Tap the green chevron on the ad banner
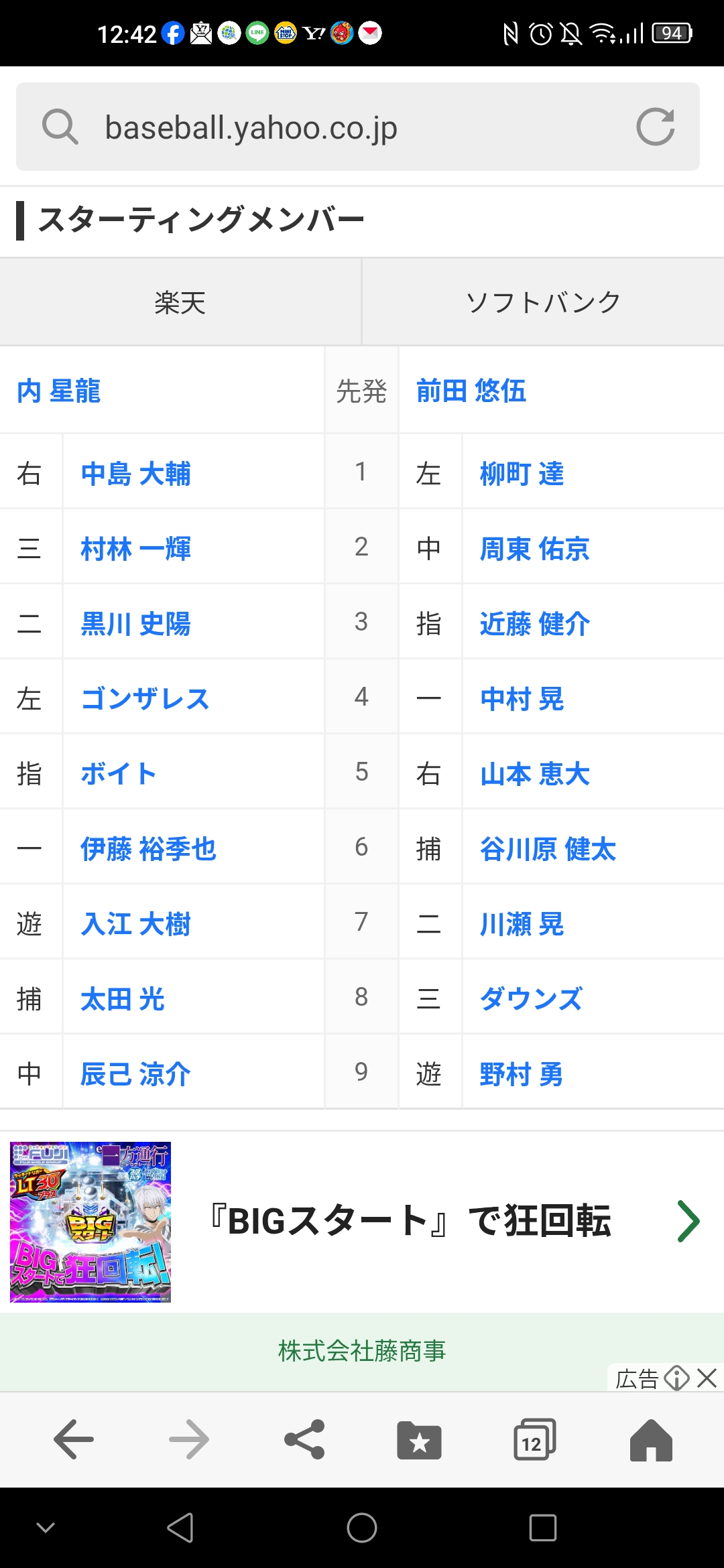This screenshot has height=1568, width=724. (688, 1222)
